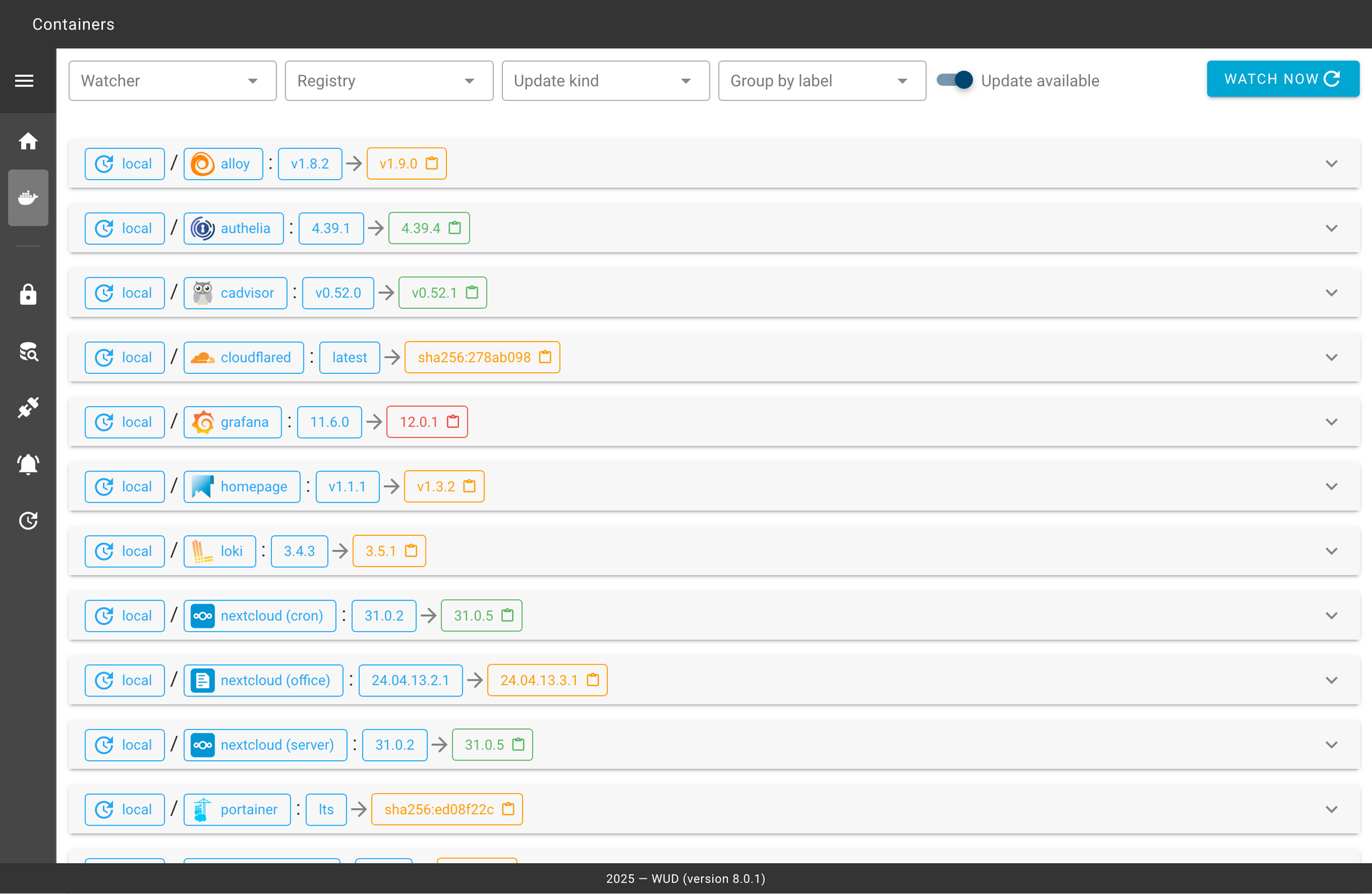Click the authelia current version 4.39.1
The width and height of the screenshot is (1372, 894).
tap(331, 228)
